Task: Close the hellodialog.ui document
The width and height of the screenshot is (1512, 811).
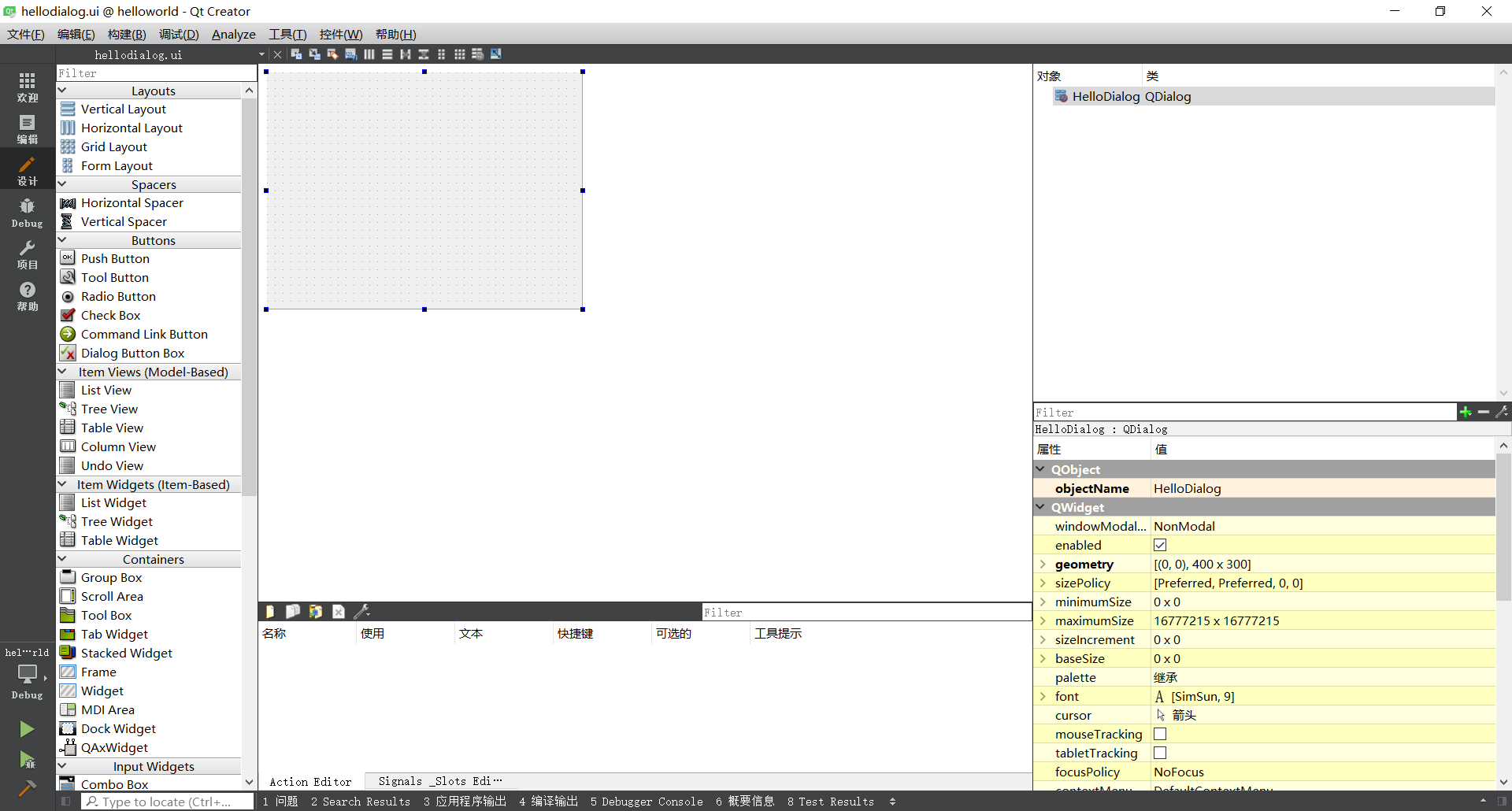Action: [277, 54]
